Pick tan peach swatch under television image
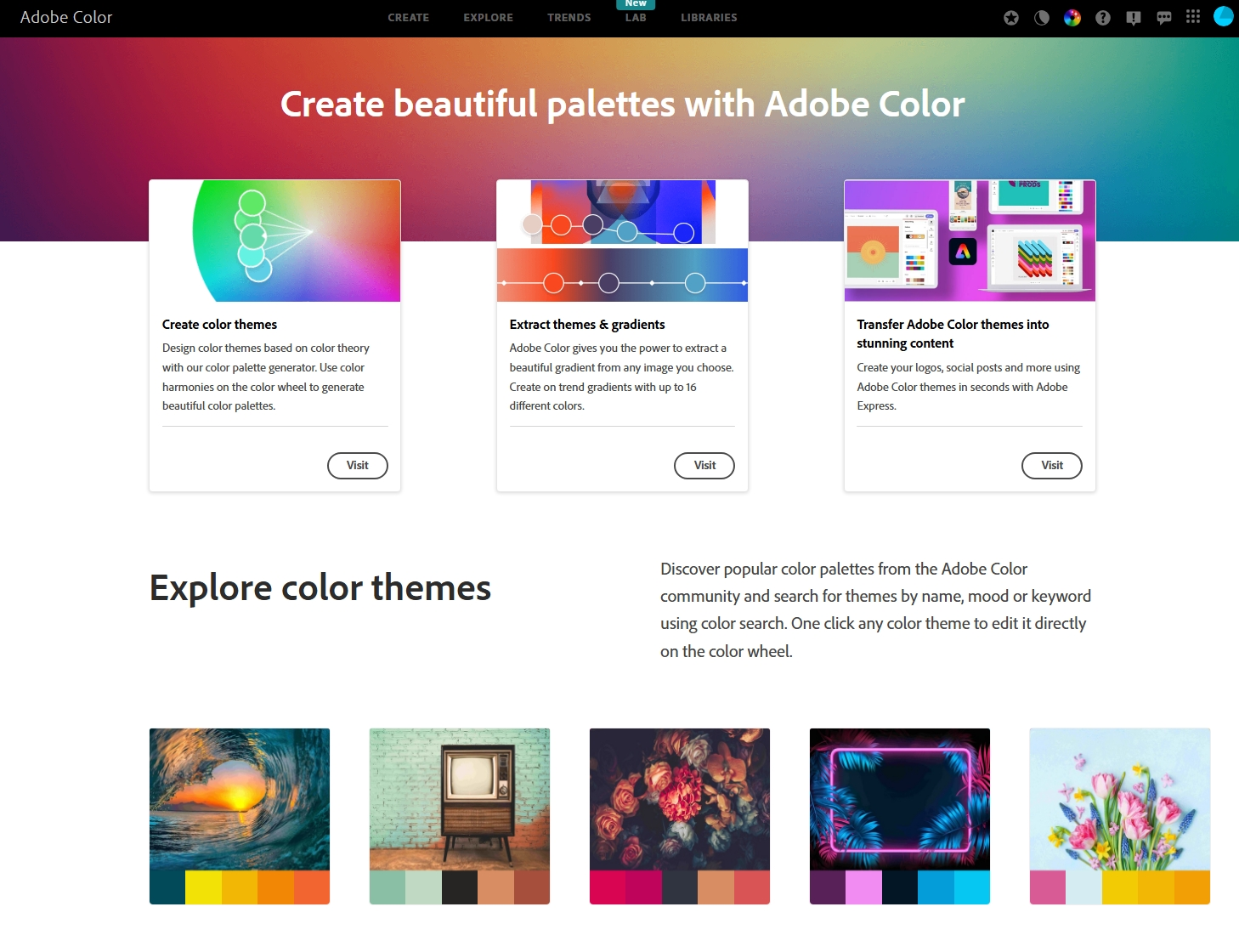 click(x=495, y=887)
